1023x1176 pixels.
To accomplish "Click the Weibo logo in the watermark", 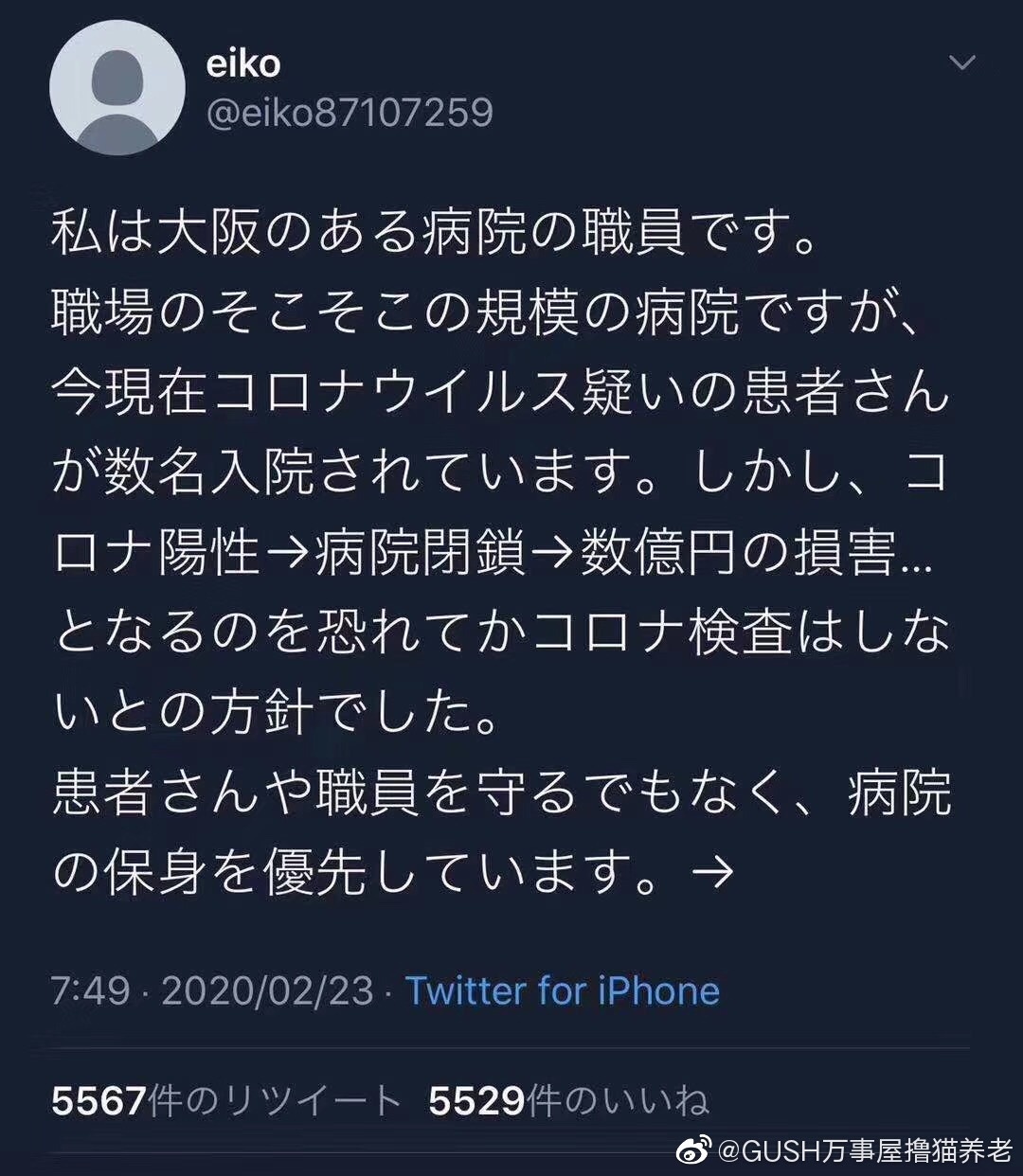I will pos(698,1150).
